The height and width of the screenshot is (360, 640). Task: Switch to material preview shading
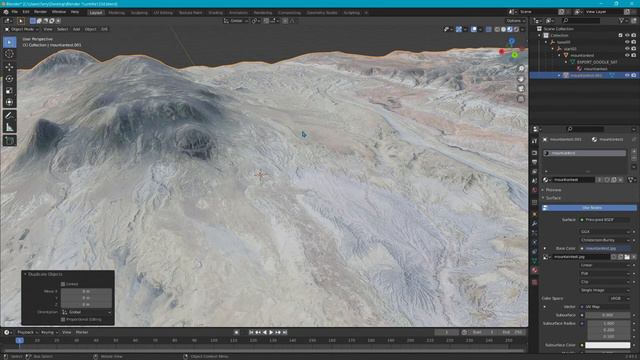coord(510,29)
